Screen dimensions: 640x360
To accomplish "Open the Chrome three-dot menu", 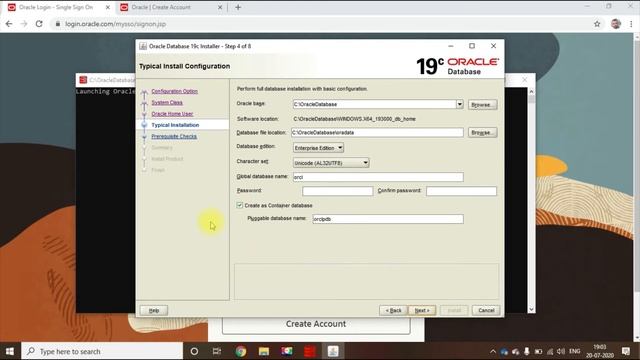I will pyautogui.click(x=631, y=24).
